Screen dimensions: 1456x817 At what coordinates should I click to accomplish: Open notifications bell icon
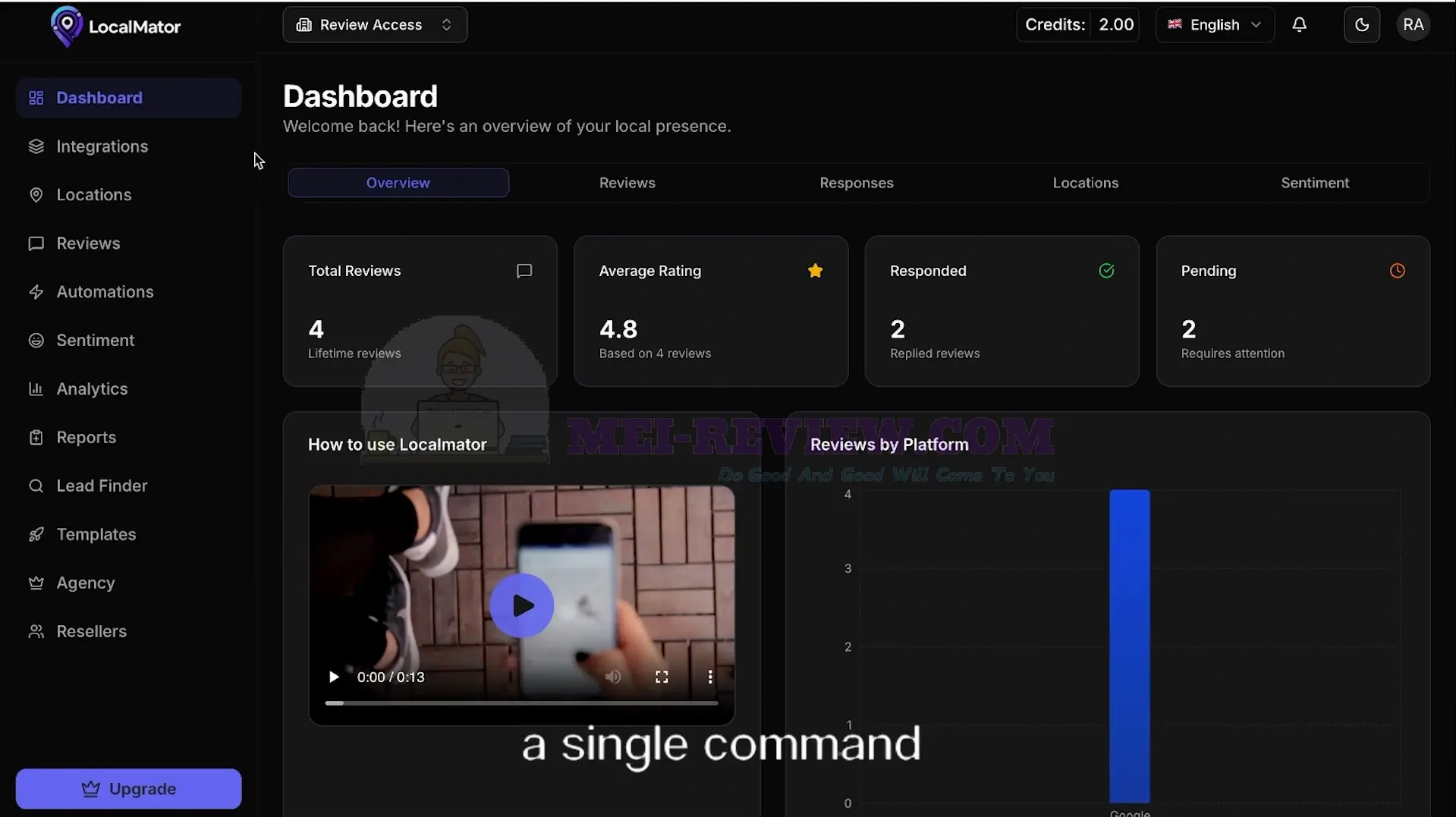coord(1299,25)
